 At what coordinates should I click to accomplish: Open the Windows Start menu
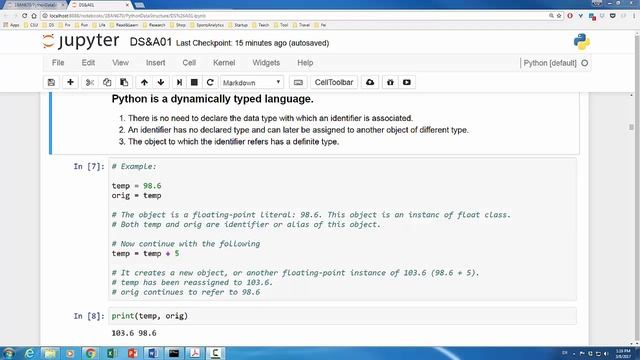(x=9, y=353)
